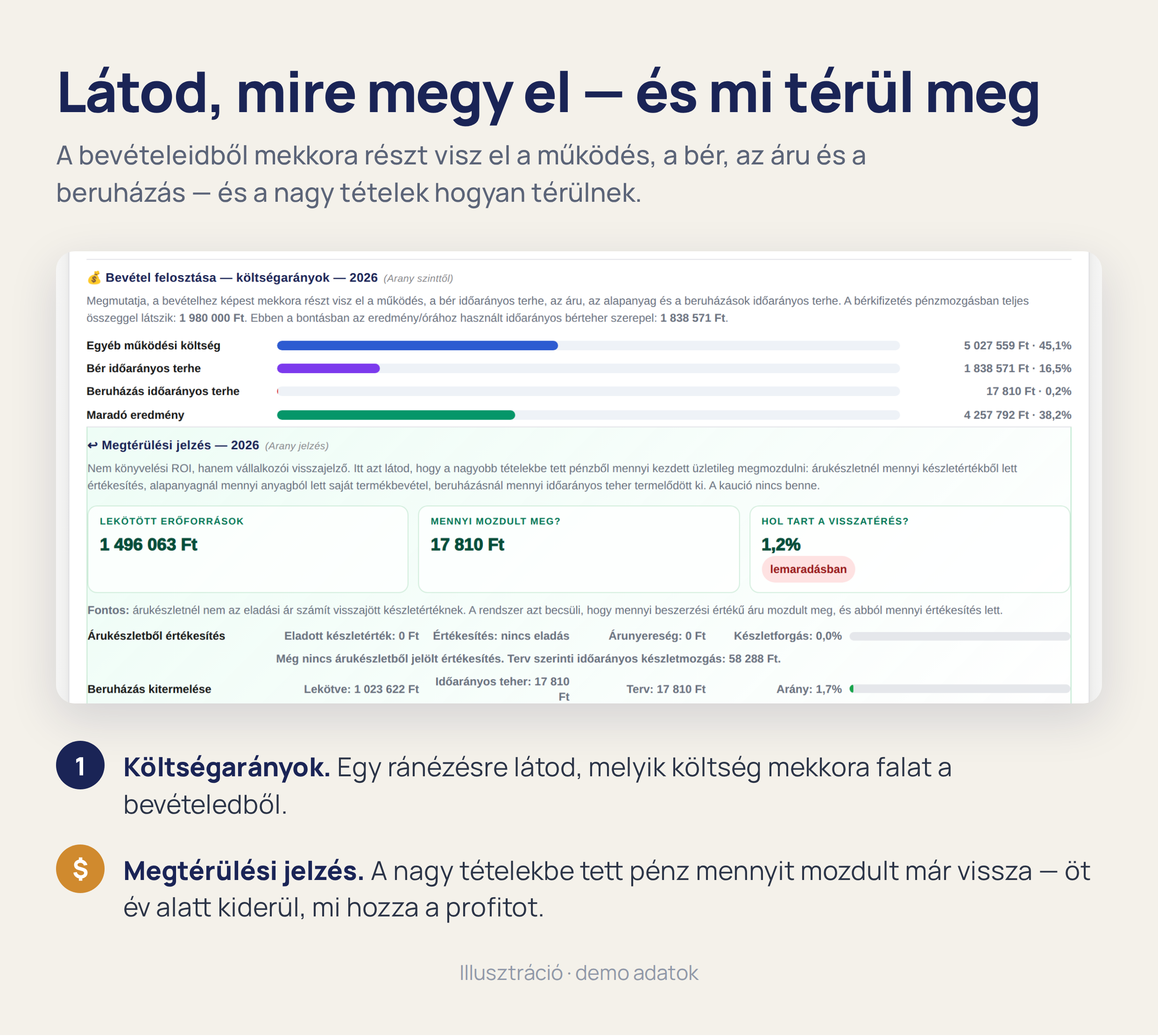
Task: Click the Bevétel felosztása — költségarányok — 2026 heading
Action: pyautogui.click(x=241, y=278)
